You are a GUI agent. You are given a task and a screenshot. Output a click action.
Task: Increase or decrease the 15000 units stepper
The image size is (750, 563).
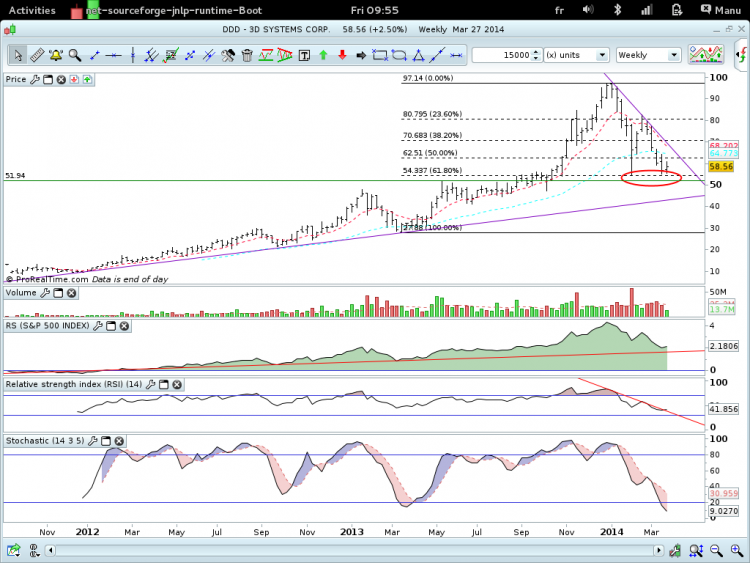point(536,55)
